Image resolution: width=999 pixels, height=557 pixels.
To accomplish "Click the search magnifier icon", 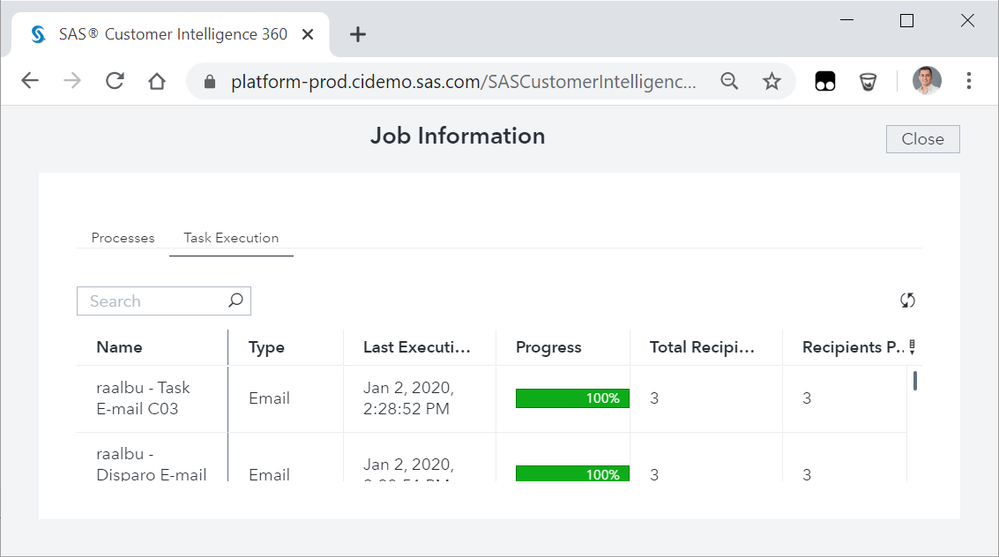I will (x=235, y=300).
